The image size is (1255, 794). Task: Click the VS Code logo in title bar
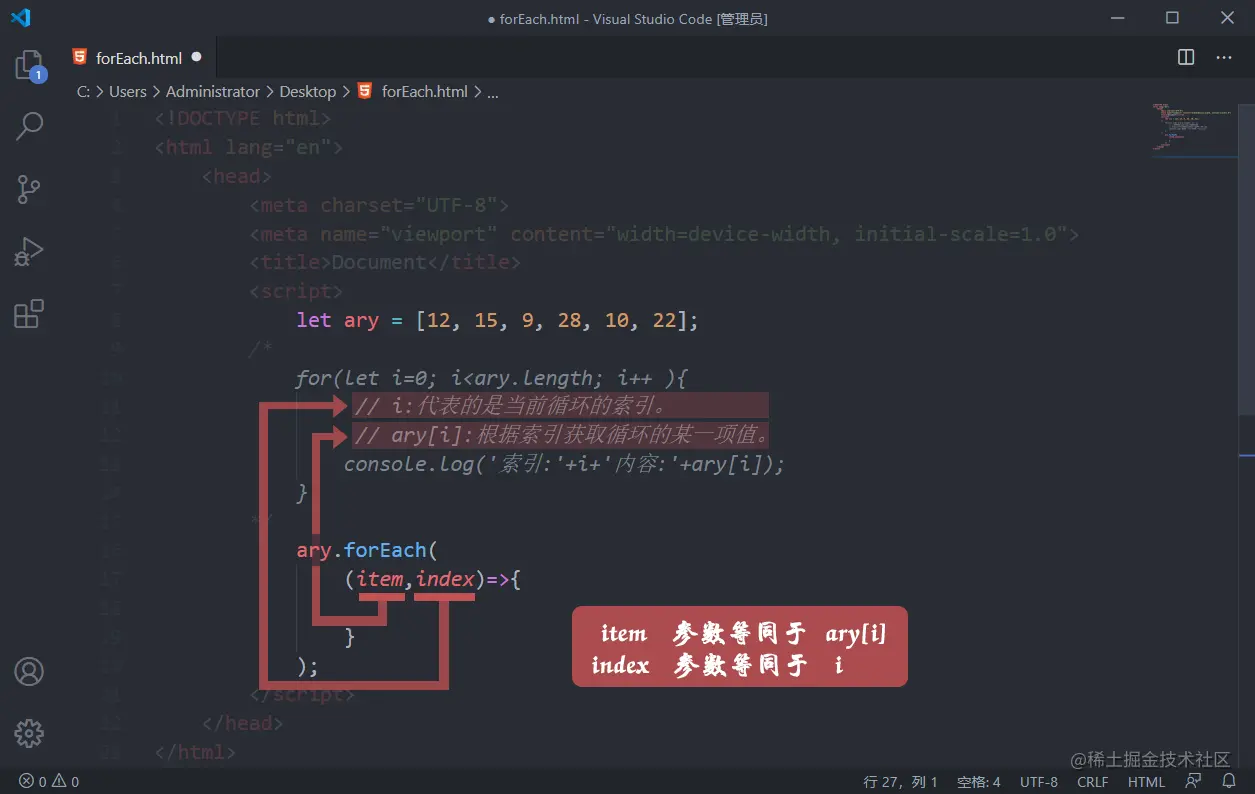[20, 18]
